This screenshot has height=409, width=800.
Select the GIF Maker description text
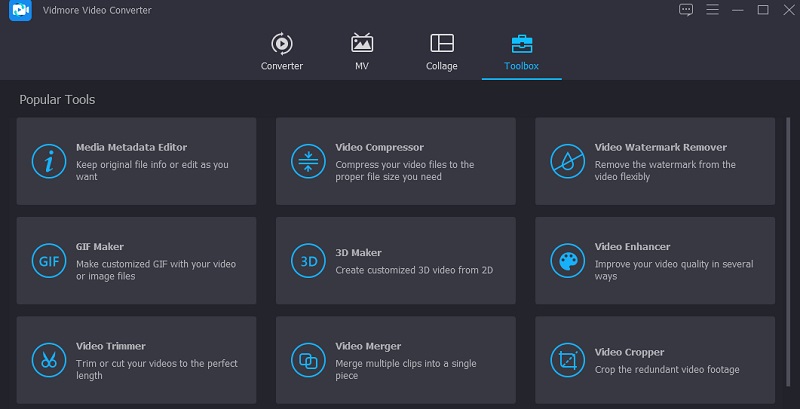click(155, 270)
